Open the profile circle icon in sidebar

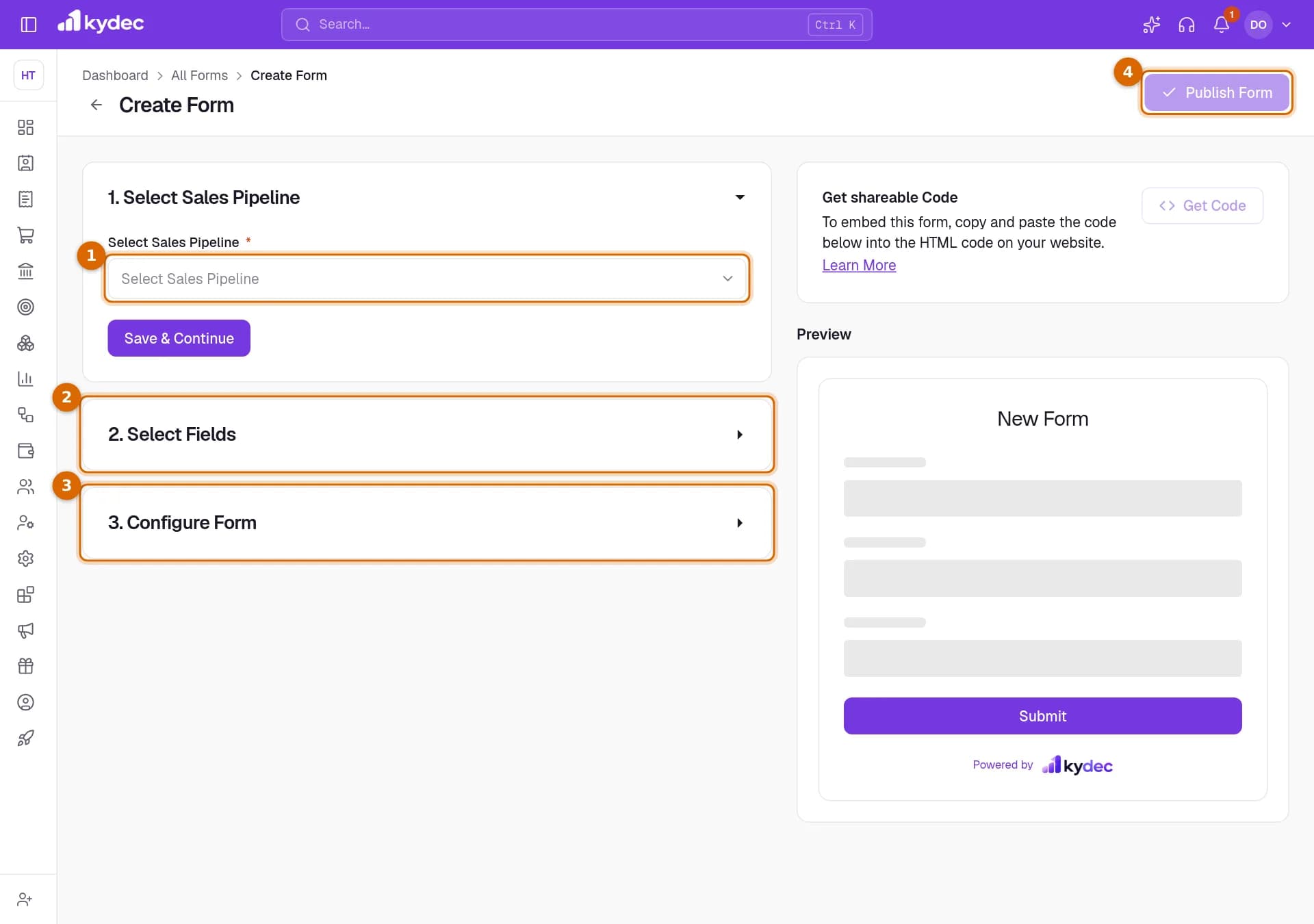[x=25, y=702]
